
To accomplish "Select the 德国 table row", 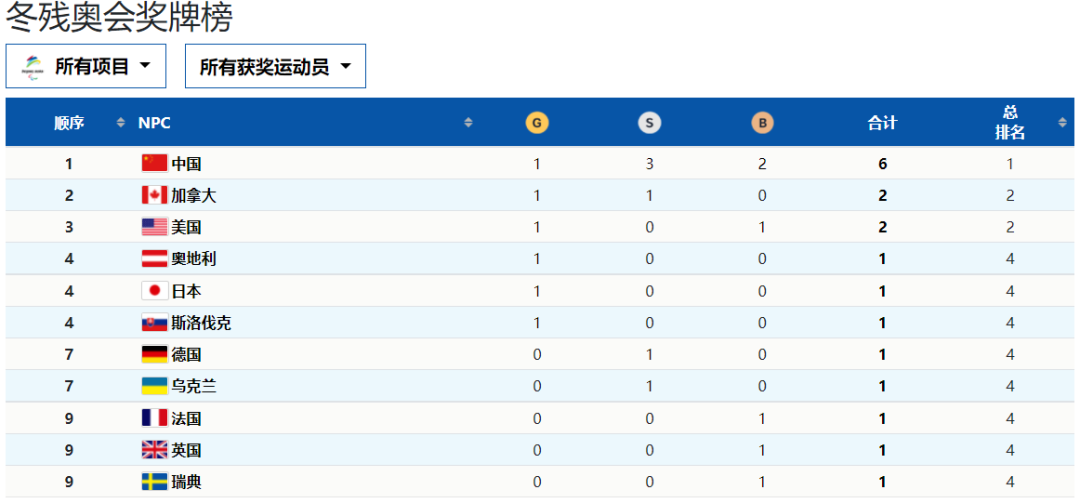I will pos(540,355).
